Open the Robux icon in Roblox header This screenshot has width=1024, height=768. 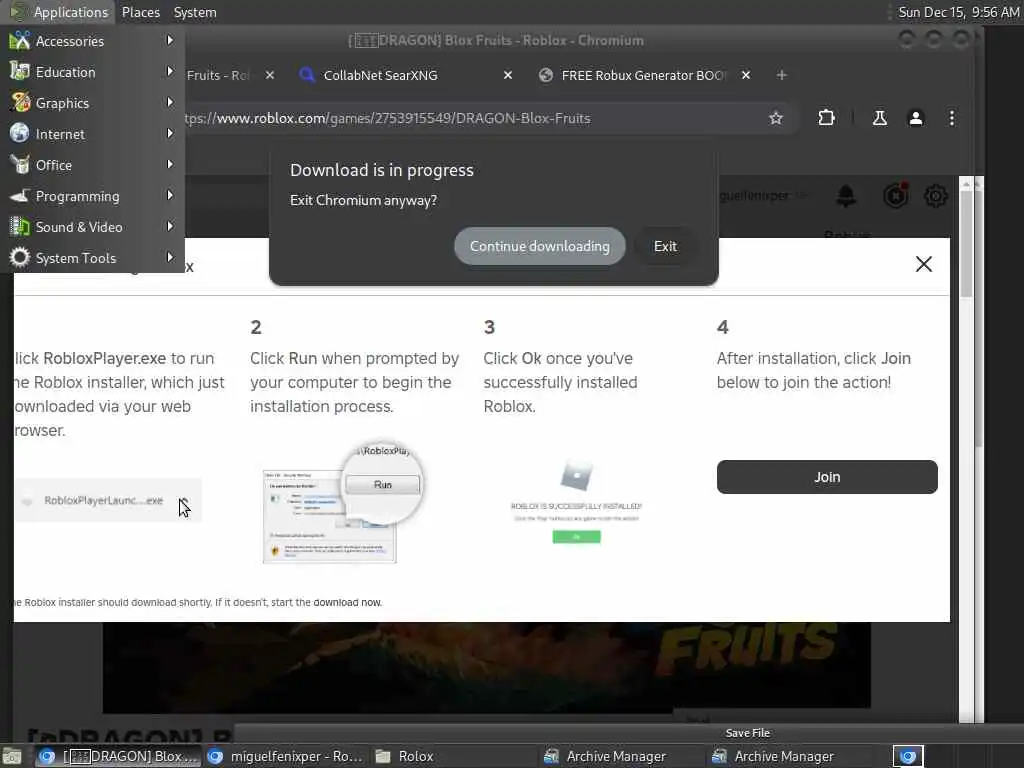pyautogui.click(x=895, y=196)
